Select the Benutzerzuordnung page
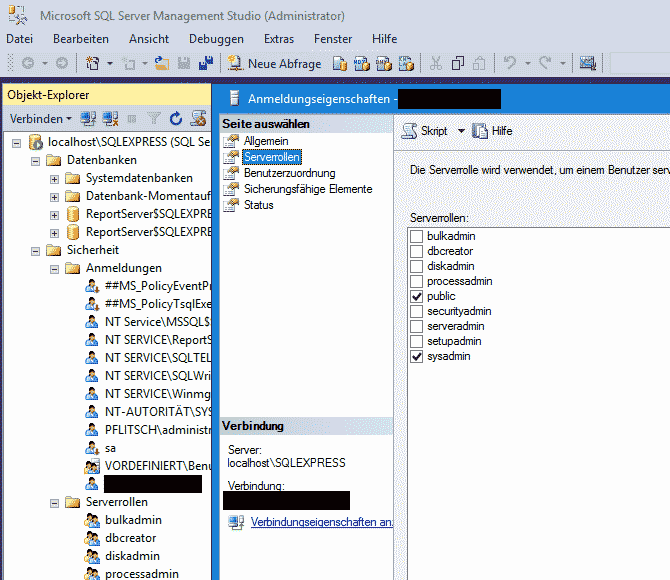 (x=290, y=173)
